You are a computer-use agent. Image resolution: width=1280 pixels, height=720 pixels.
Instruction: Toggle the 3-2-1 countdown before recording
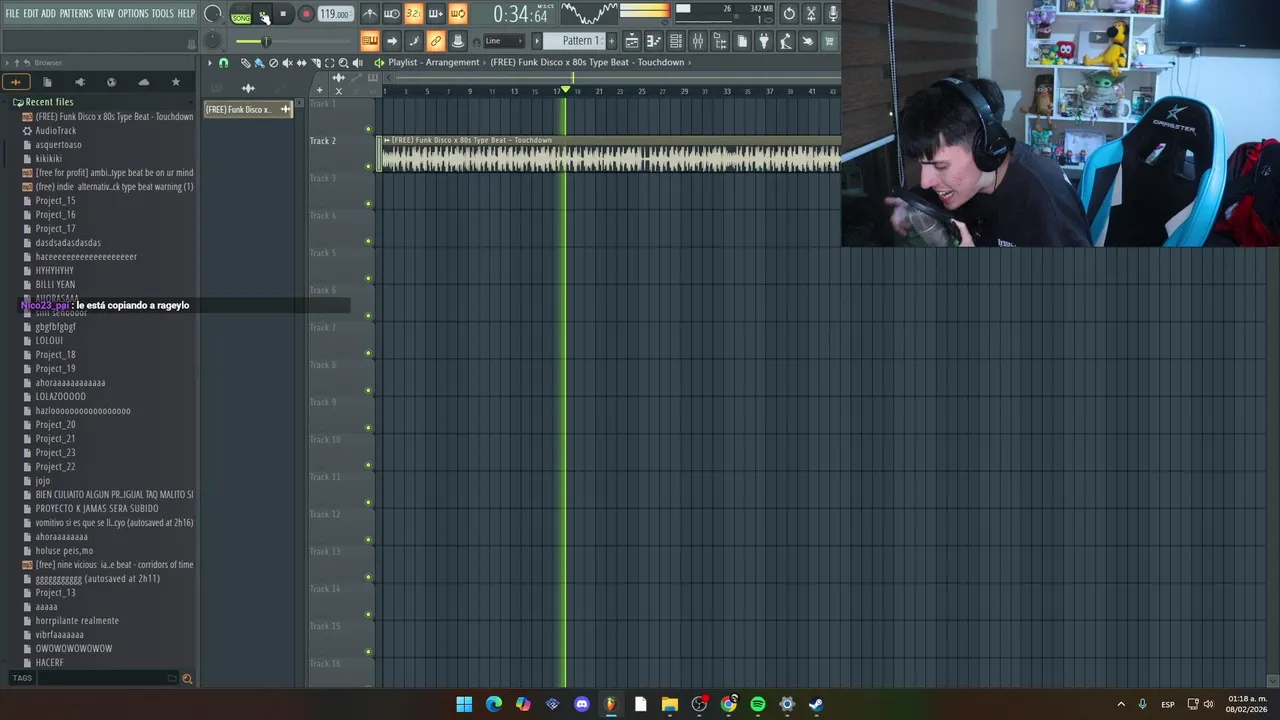tap(413, 14)
